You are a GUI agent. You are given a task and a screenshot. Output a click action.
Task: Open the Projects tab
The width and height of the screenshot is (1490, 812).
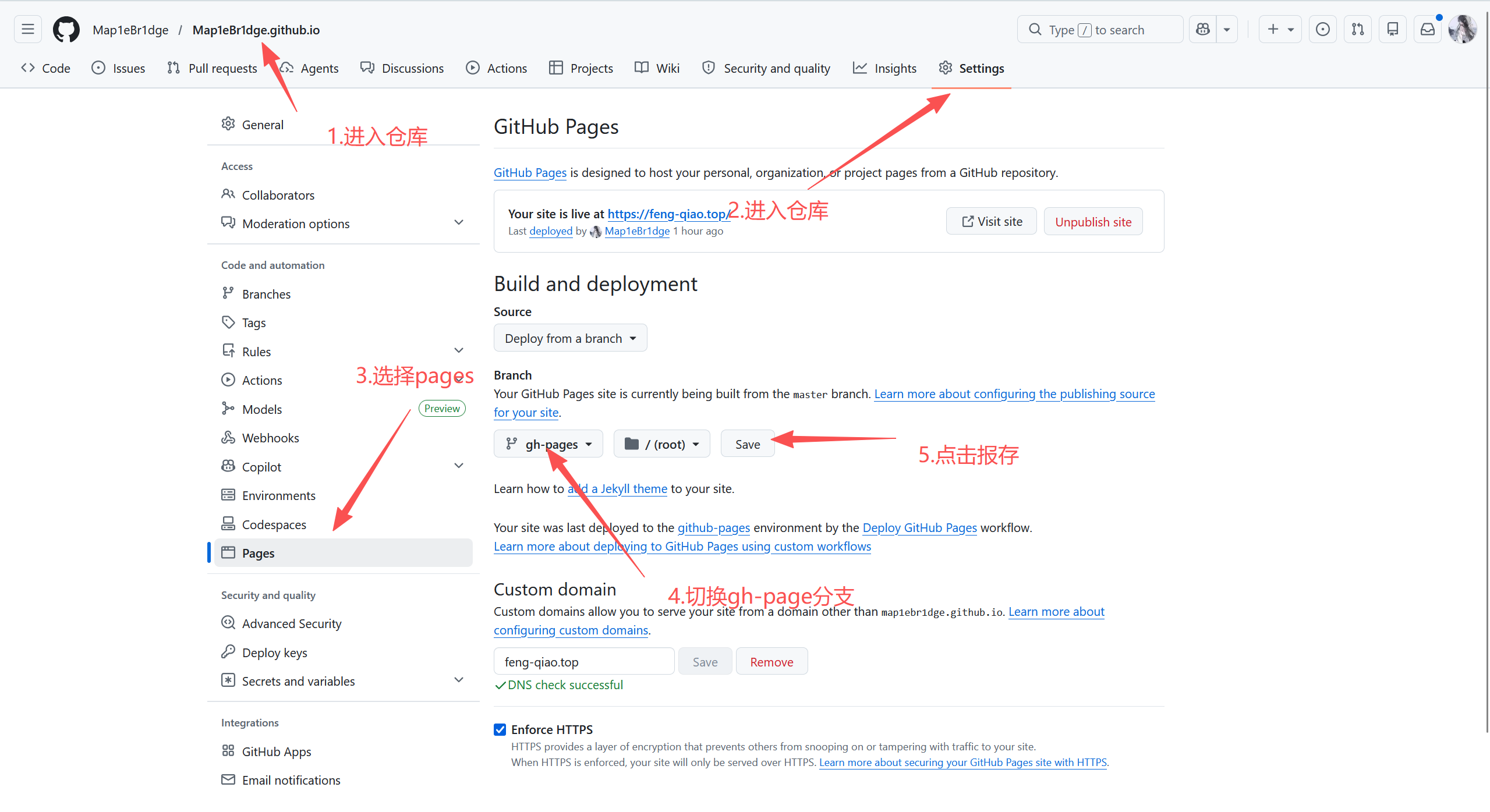581,68
